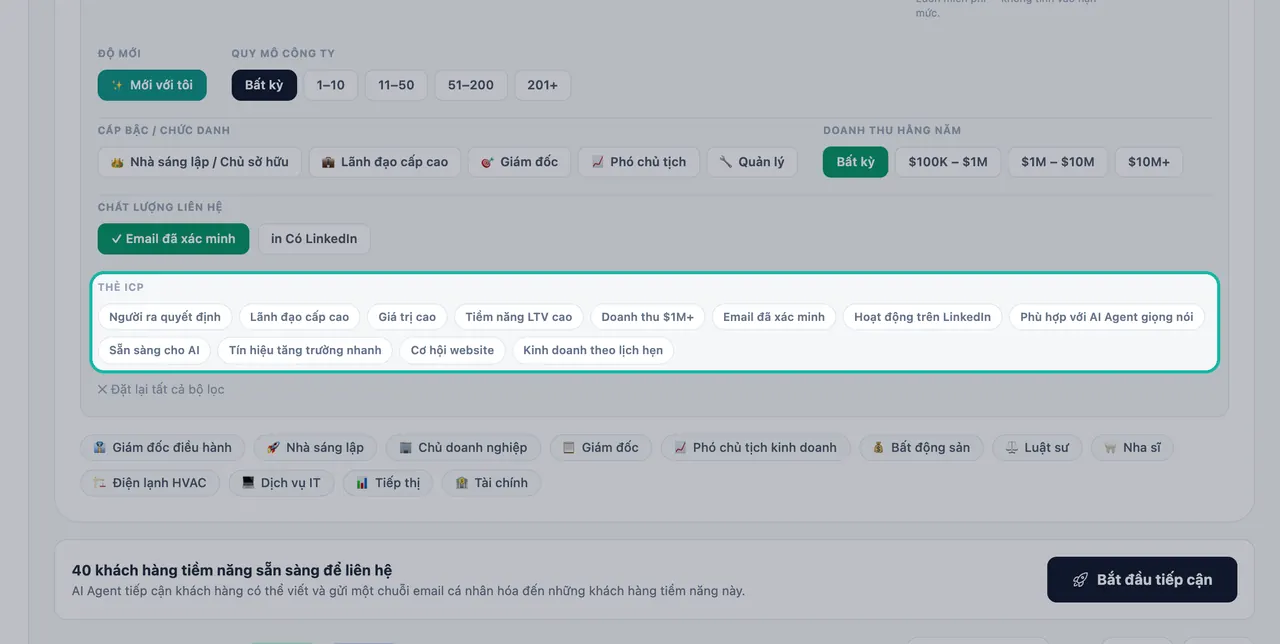1280x644 pixels.
Task: Select 'Email đã xác minh' in Thẻ ICP
Action: pos(774,317)
